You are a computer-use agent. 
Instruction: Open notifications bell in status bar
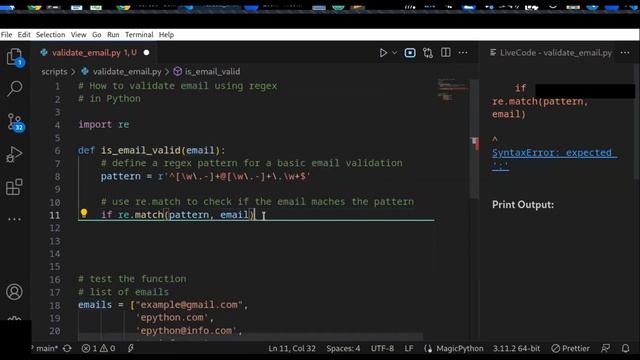tap(625, 349)
